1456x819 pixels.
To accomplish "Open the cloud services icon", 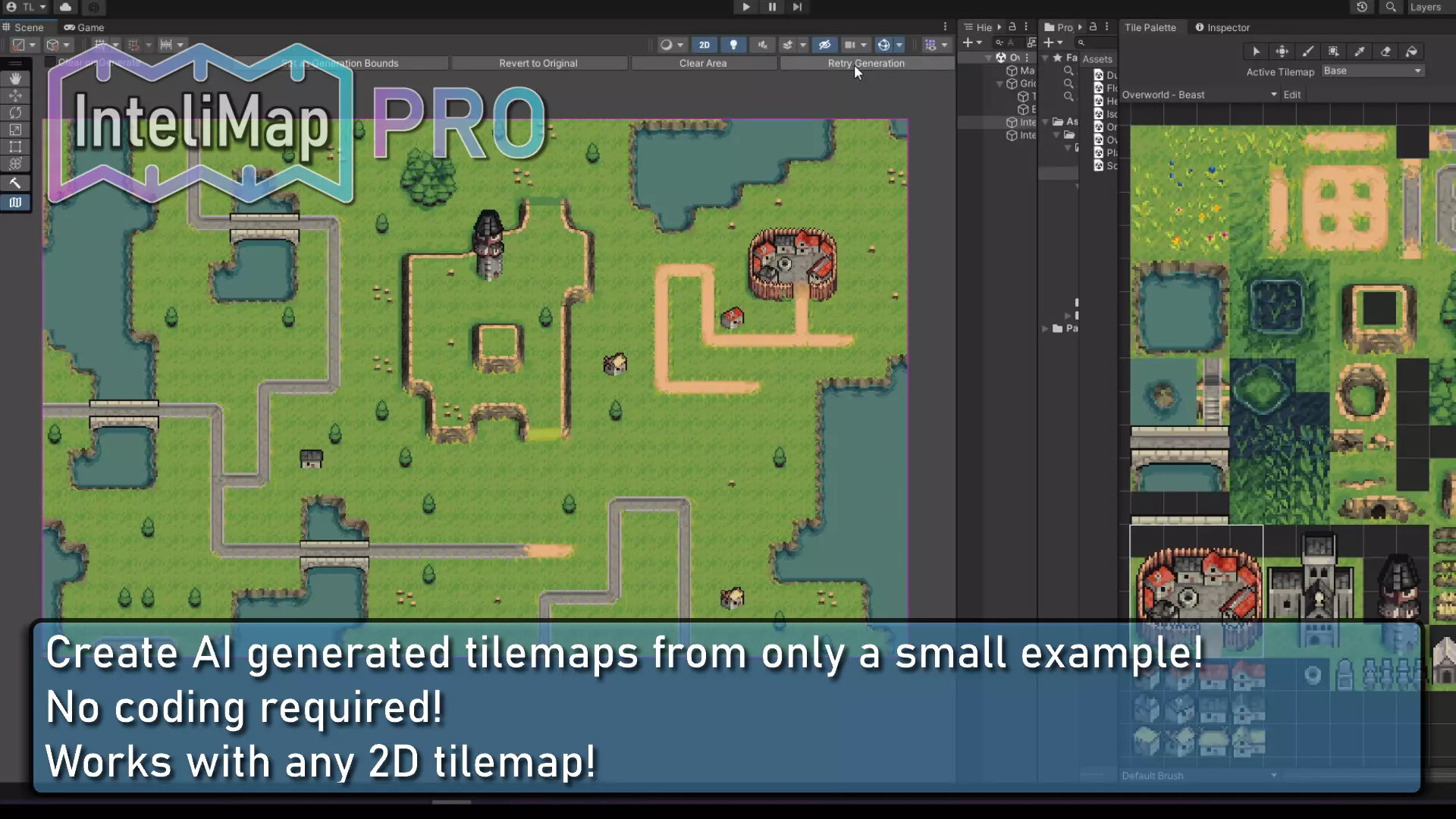I will pyautogui.click(x=66, y=7).
